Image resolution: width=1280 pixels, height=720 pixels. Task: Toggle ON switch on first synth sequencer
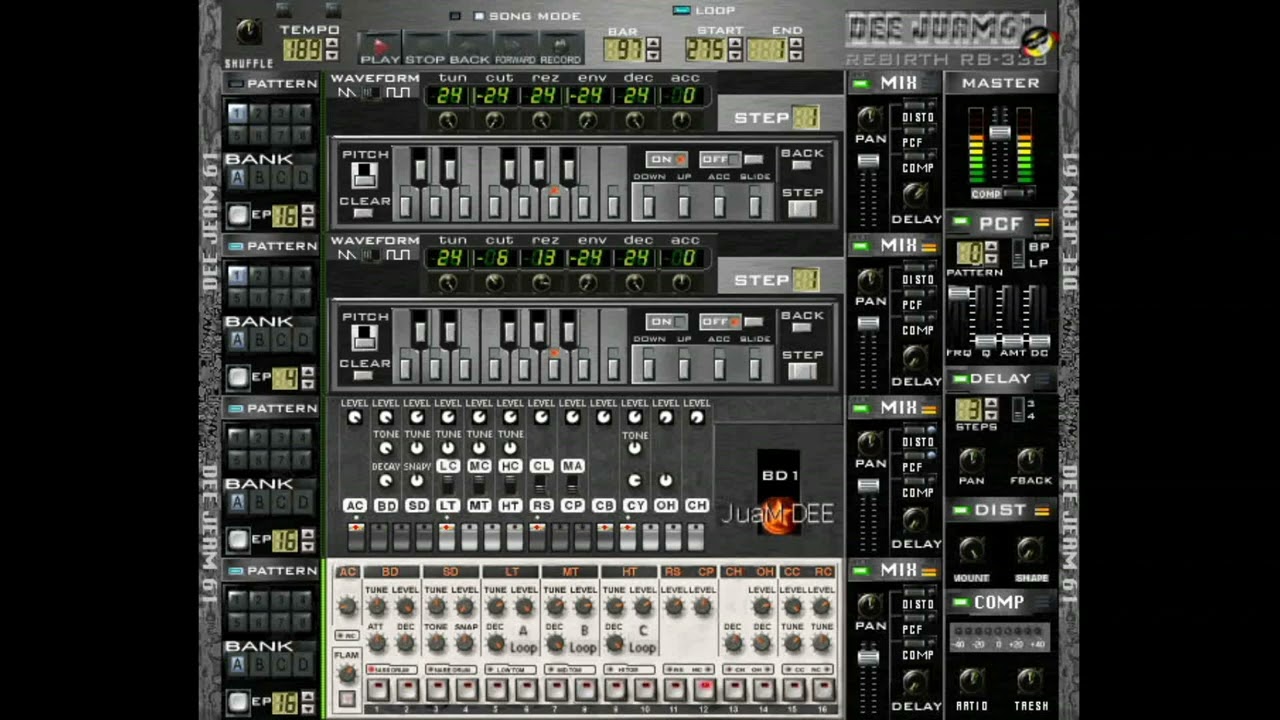666,160
